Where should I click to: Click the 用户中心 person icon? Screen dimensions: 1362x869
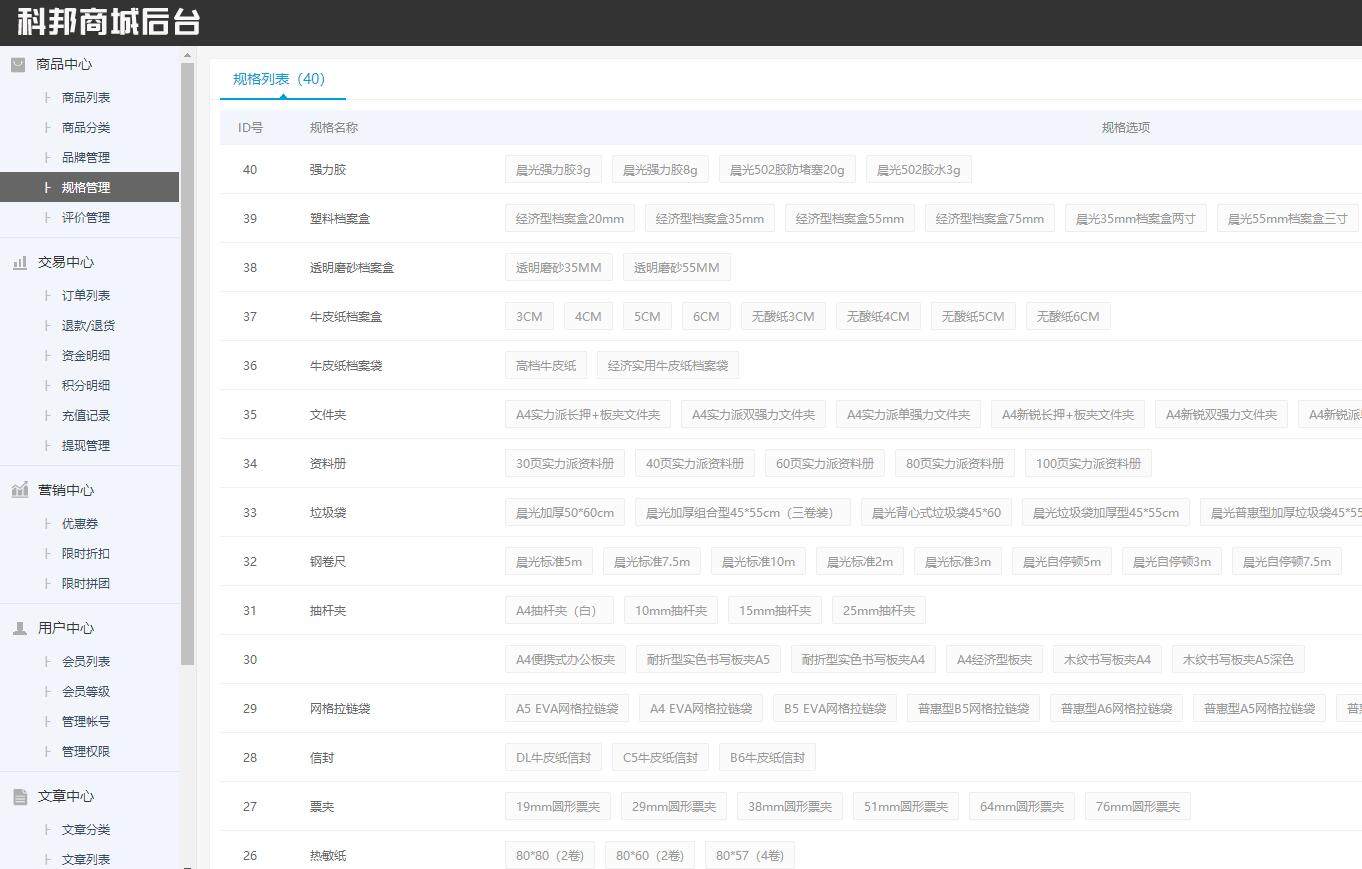[19, 628]
